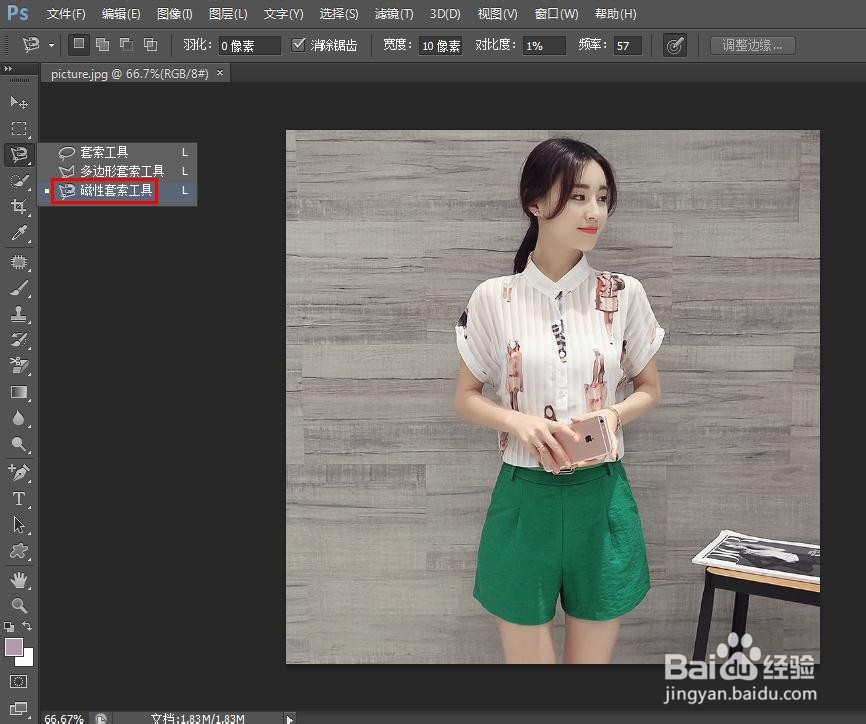Click the foreground color swatch

[14, 647]
